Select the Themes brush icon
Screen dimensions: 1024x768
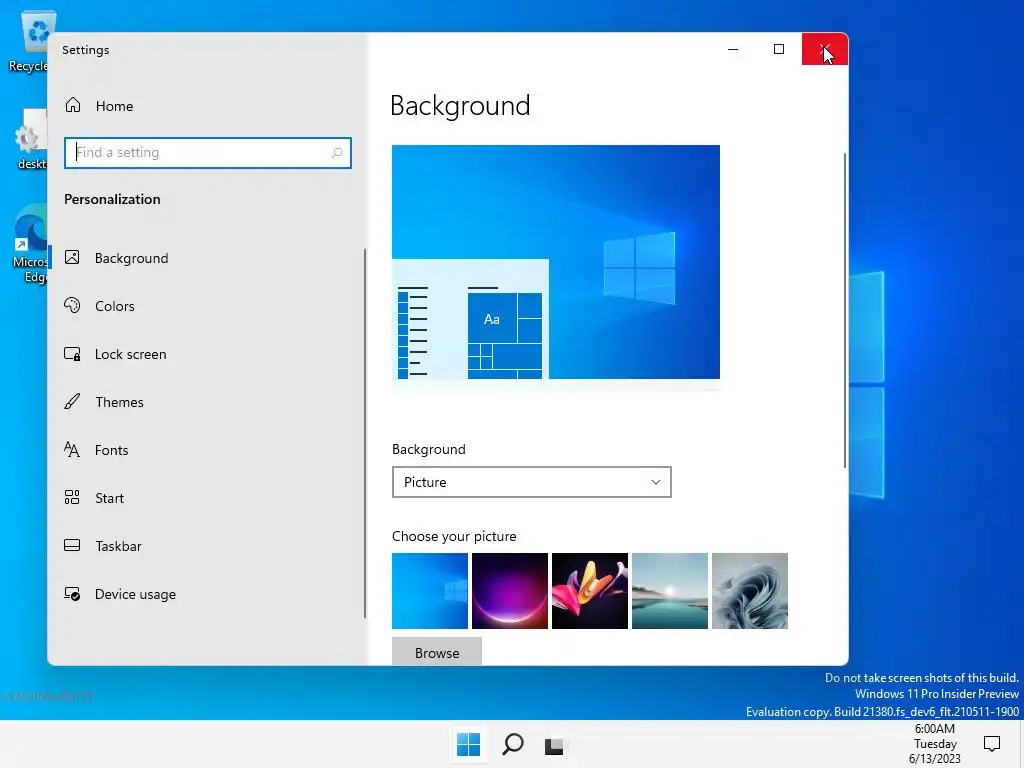72,401
